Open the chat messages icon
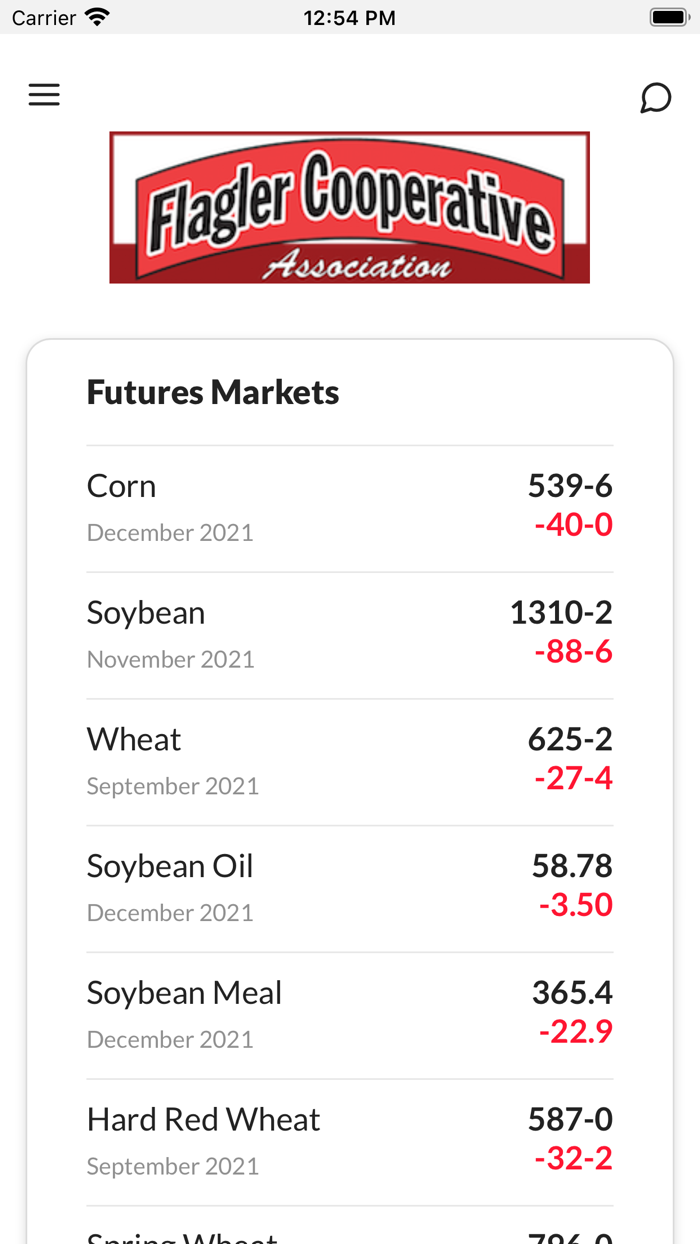Image resolution: width=700 pixels, height=1244 pixels. (x=655, y=98)
